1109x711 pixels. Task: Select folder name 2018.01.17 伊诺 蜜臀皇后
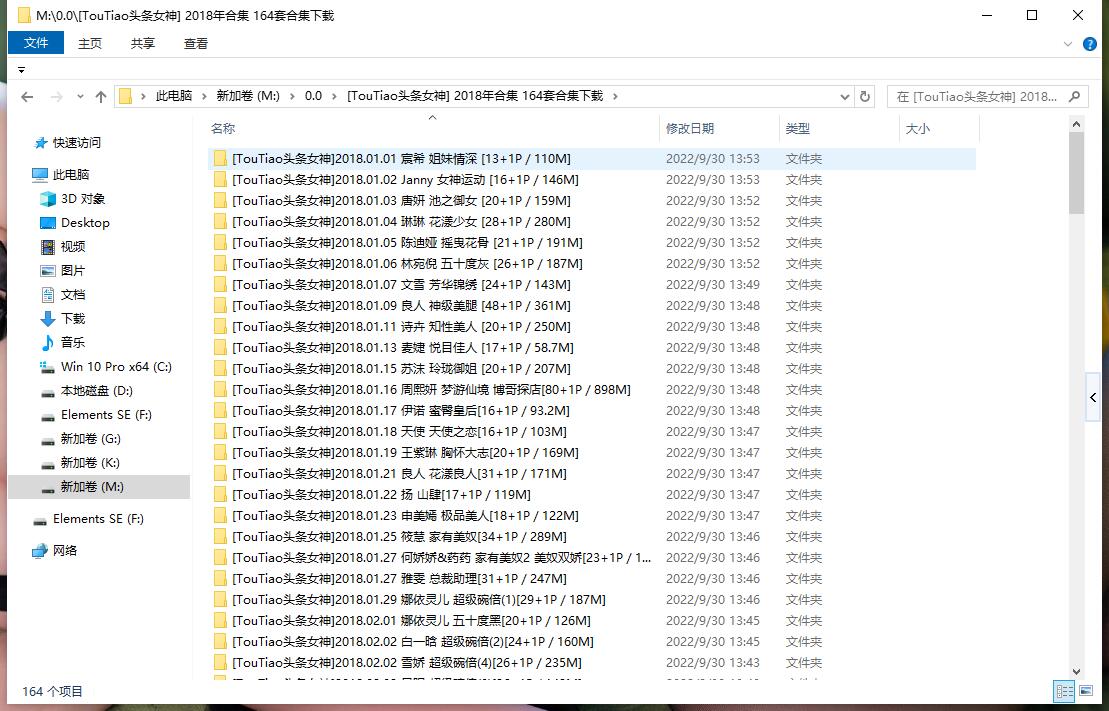click(401, 411)
